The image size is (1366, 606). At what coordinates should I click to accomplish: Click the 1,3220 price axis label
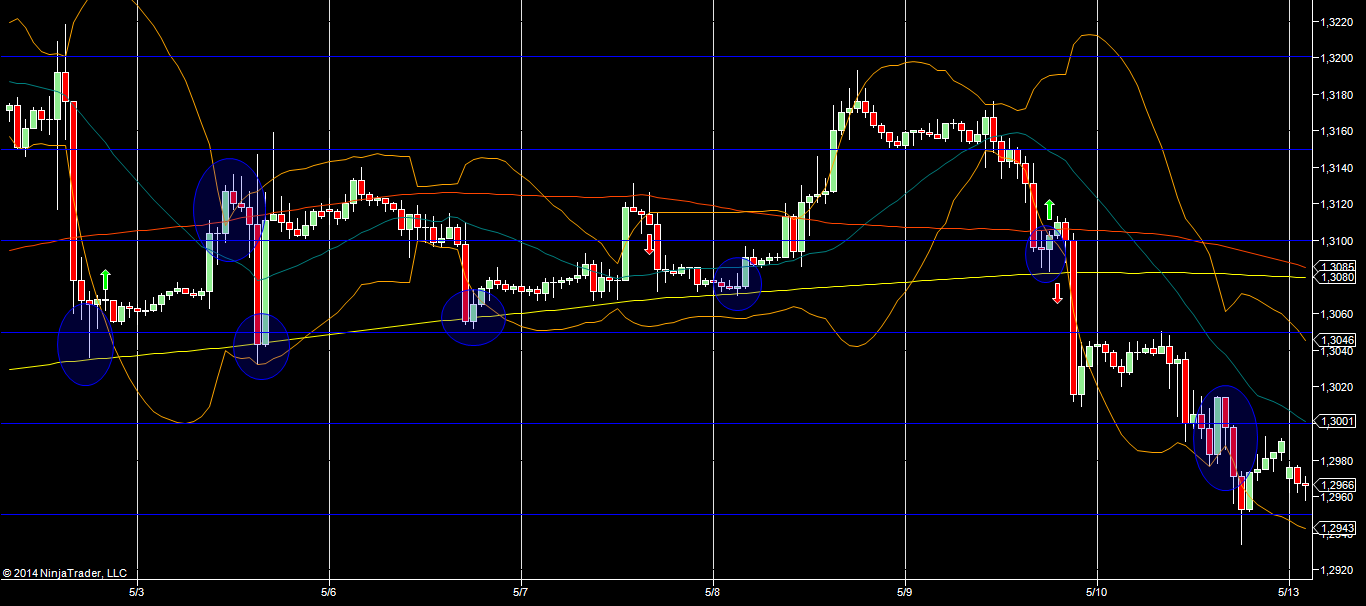pyautogui.click(x=1338, y=21)
